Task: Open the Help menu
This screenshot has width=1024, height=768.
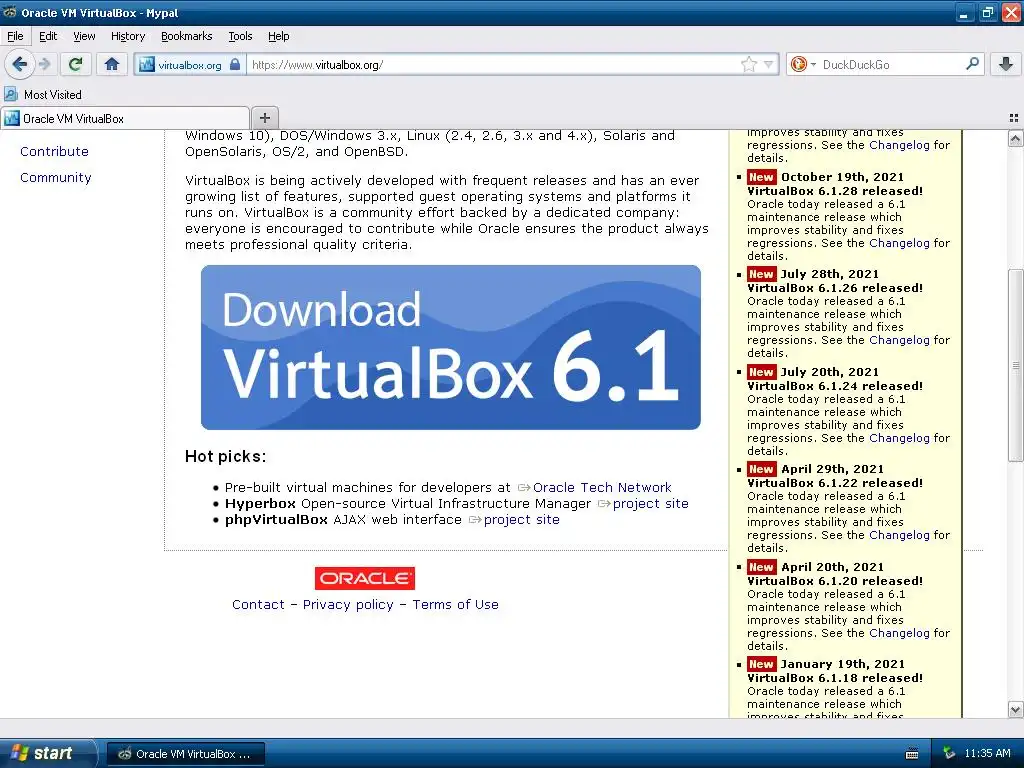Action: [278, 37]
